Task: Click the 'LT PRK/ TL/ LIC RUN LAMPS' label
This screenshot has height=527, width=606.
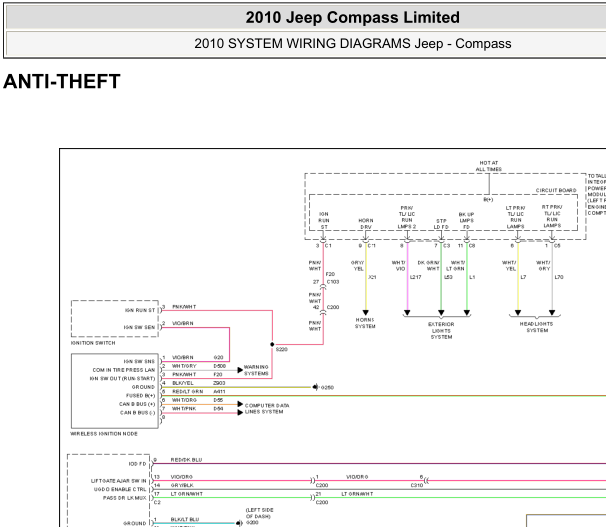Action: [x=516, y=217]
